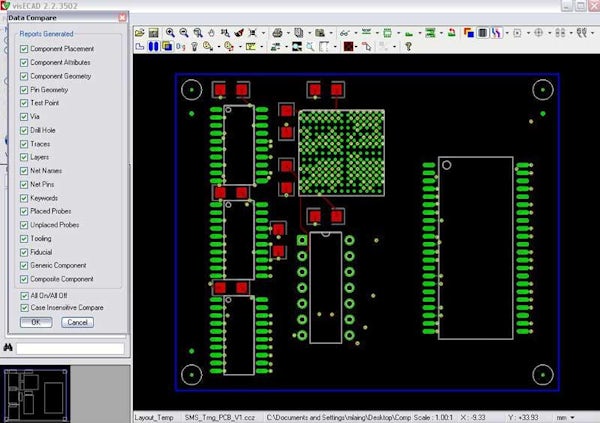Click the search input field beside binoculars
Viewport: 600px width, 423px height.
coord(70,348)
